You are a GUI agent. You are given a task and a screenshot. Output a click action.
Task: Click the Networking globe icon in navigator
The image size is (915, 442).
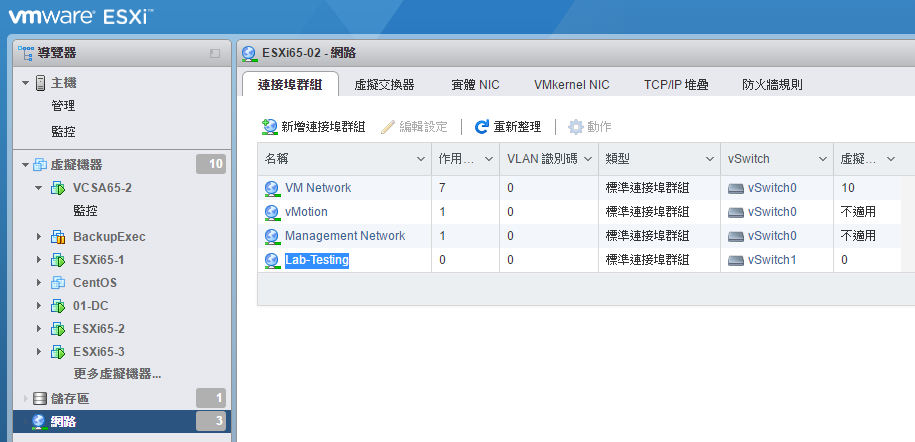pos(39,422)
